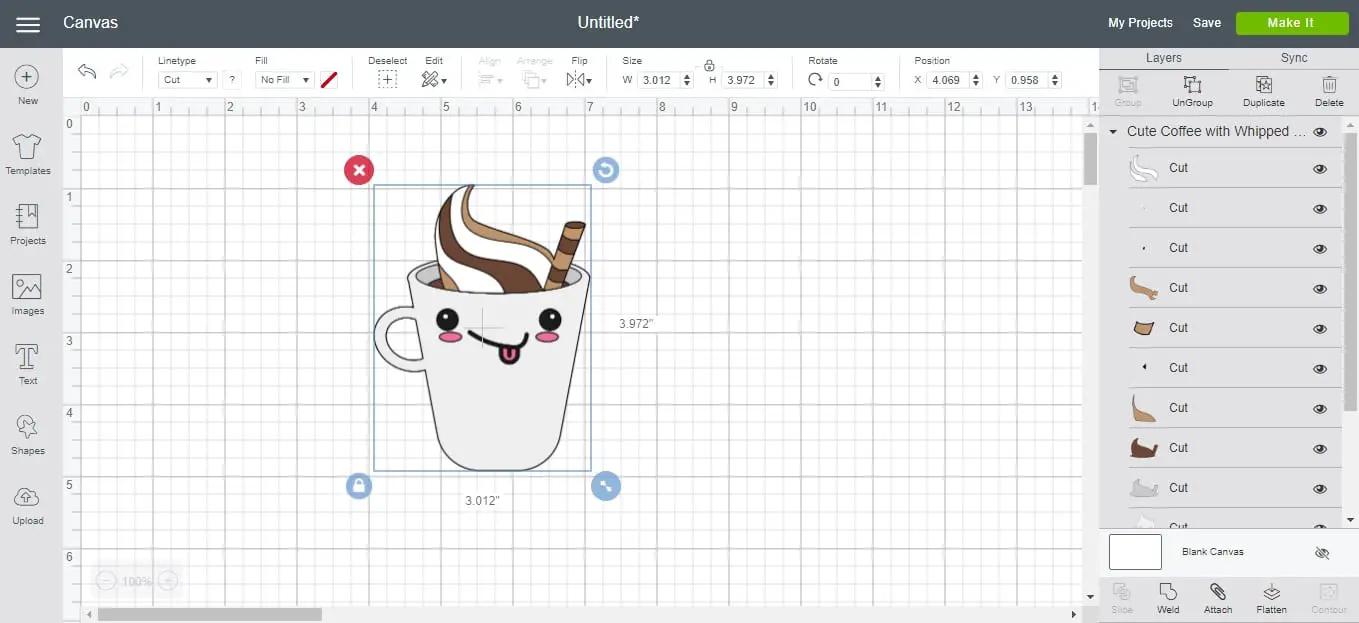Hide the Cute Coffee with Whipped group
Image resolution: width=1359 pixels, height=623 pixels.
[x=1320, y=131]
